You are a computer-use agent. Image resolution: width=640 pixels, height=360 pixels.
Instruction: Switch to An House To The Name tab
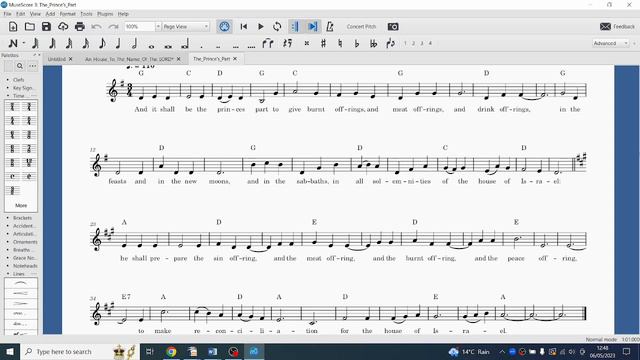[129, 59]
